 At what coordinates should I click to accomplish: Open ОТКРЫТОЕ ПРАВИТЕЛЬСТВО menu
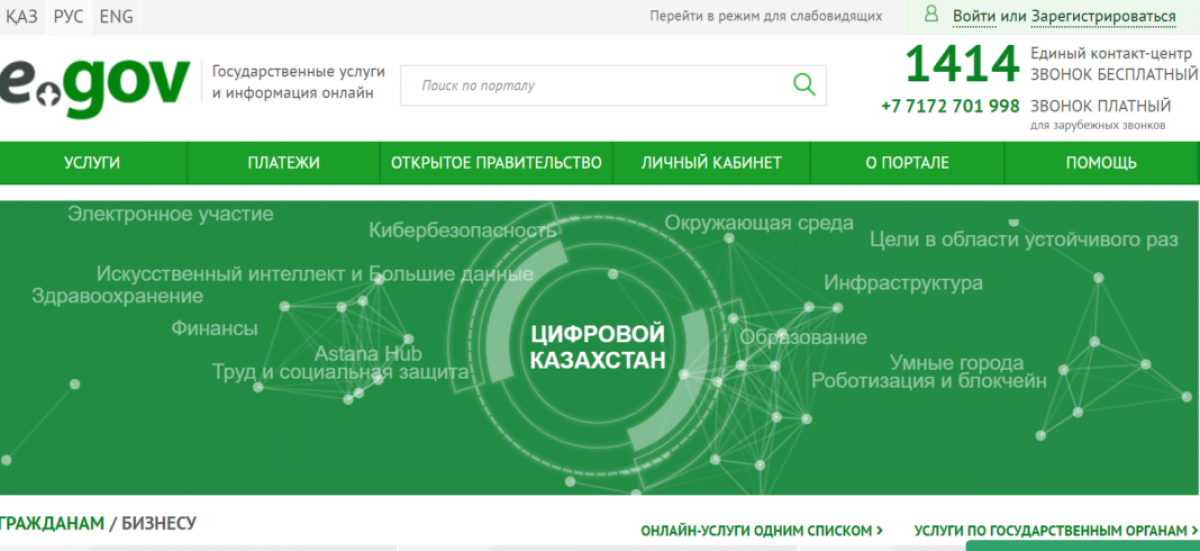[x=496, y=163]
